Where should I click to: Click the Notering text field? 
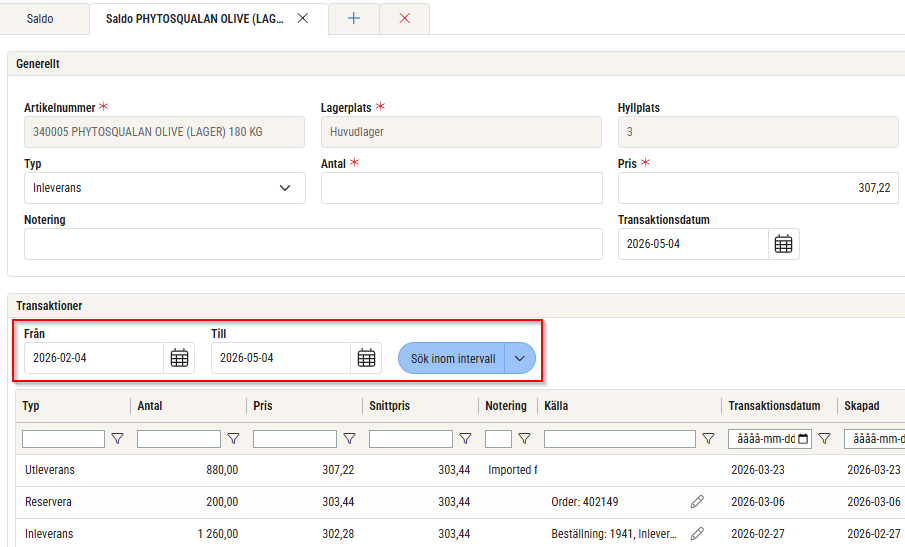pos(313,244)
